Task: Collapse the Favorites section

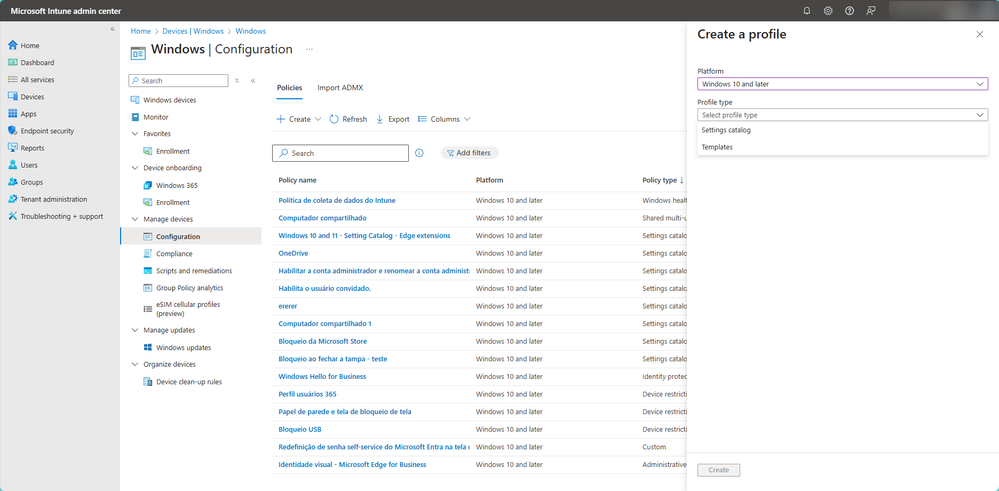Action: [x=135, y=134]
